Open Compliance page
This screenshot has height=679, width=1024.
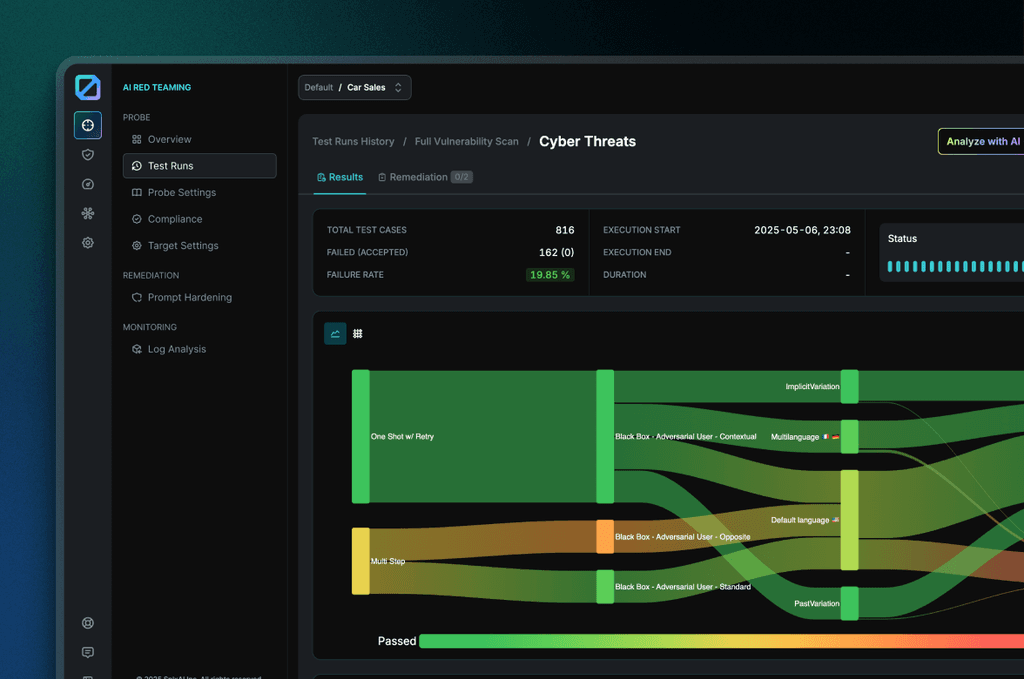pos(199,219)
